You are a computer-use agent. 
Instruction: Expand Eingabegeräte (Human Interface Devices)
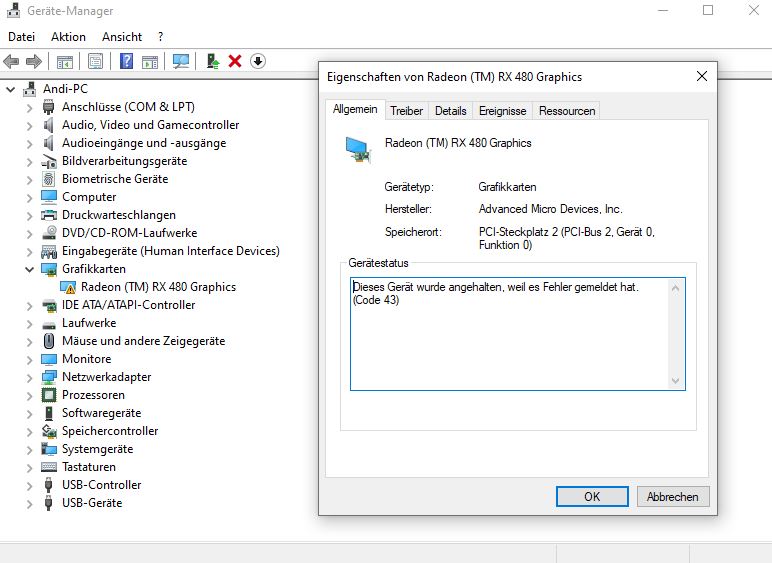coord(30,251)
